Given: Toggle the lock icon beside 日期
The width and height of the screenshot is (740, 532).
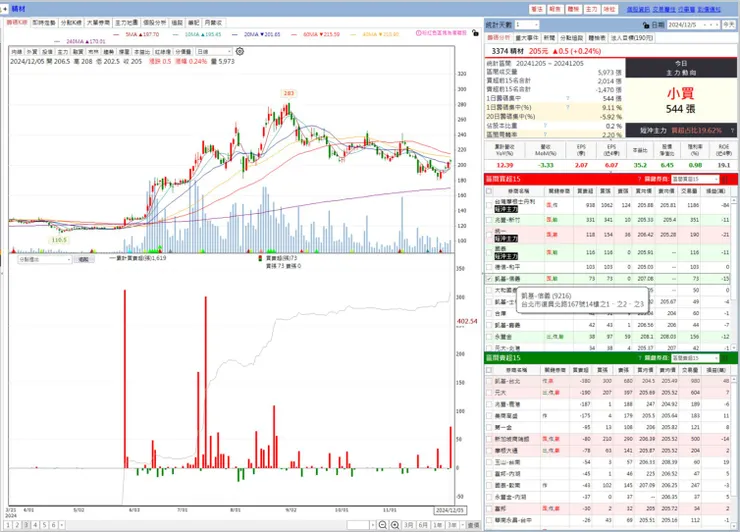Looking at the screenshot, I should pyautogui.click(x=646, y=25).
